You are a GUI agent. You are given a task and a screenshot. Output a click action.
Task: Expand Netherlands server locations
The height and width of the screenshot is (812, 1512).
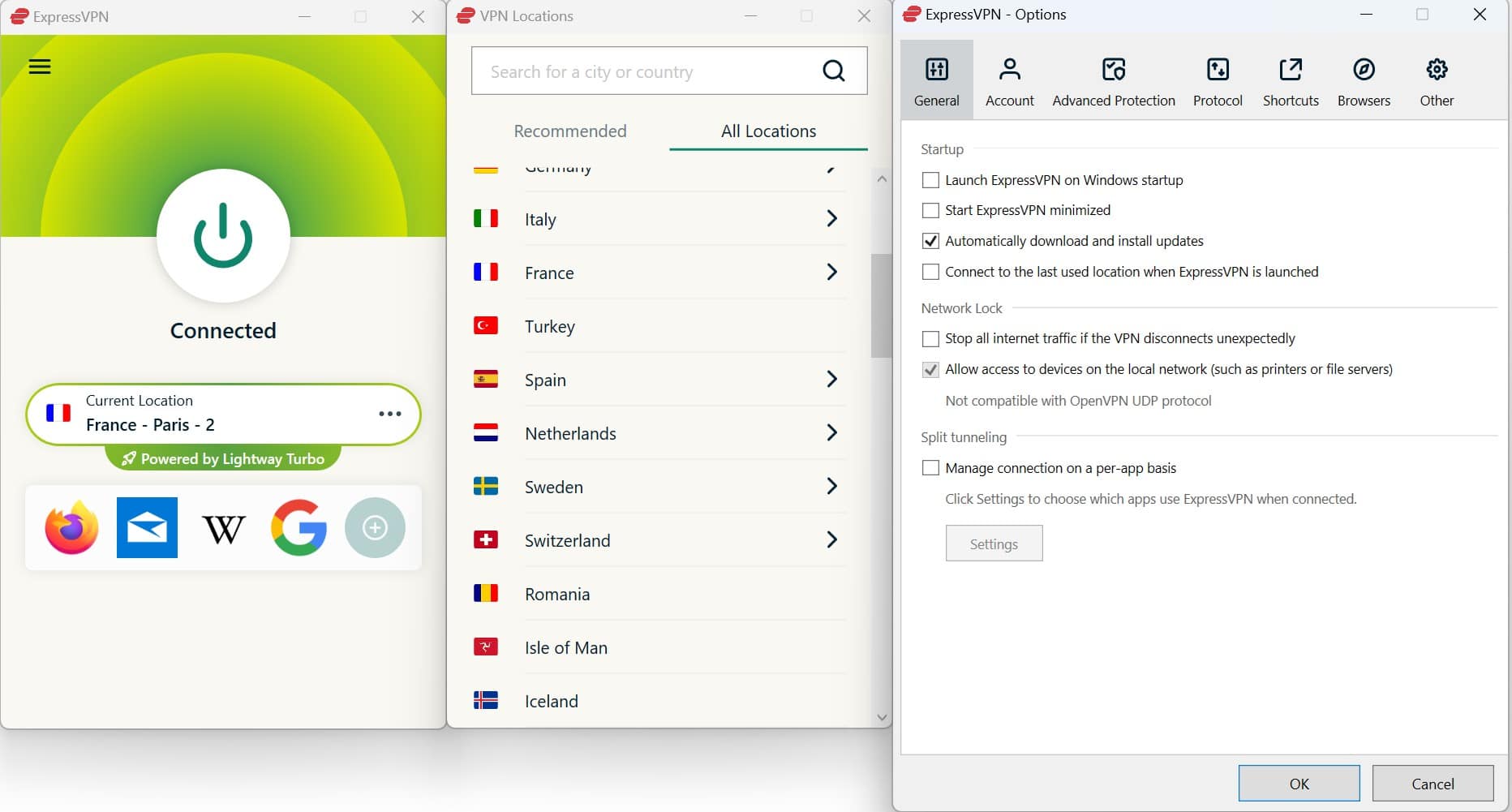[831, 432]
